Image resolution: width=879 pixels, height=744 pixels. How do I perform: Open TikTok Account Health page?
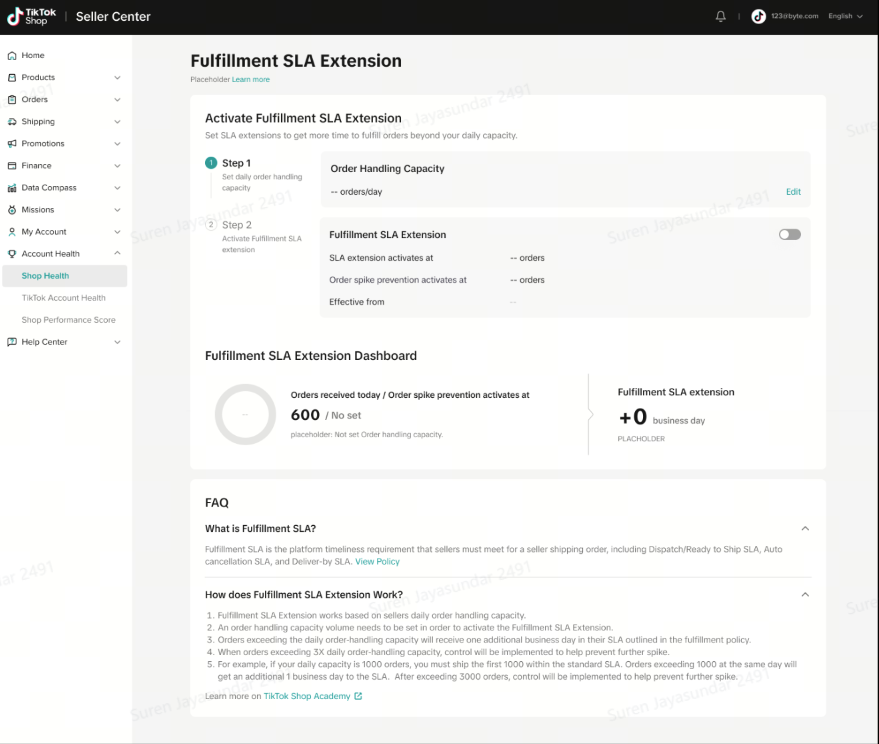click(x=63, y=298)
